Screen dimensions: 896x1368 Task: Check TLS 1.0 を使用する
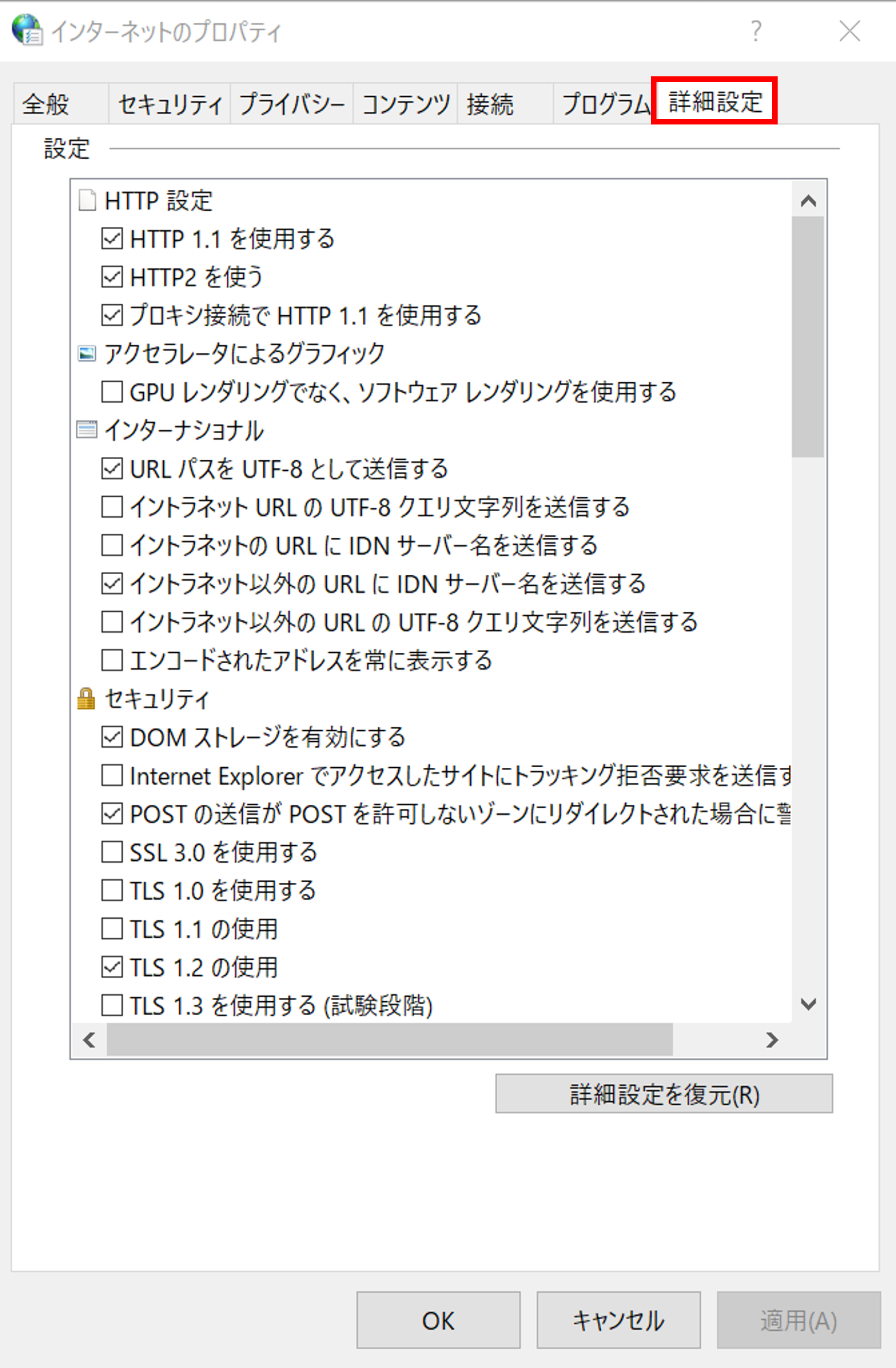(x=112, y=891)
